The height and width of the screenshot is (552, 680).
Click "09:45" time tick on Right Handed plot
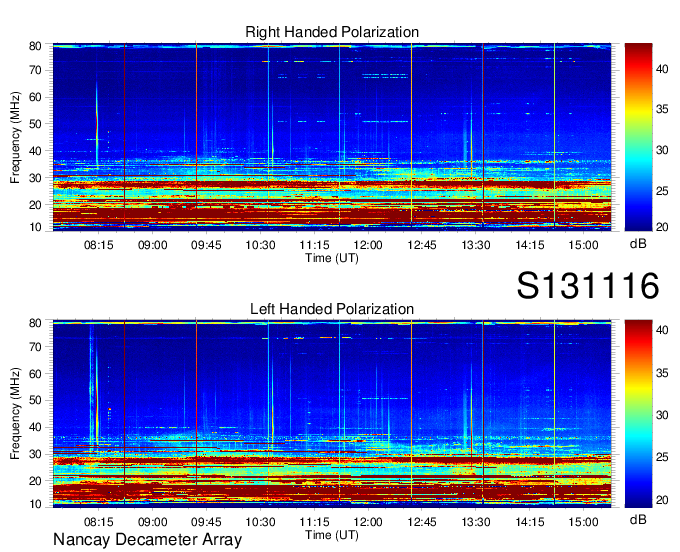click(206, 245)
